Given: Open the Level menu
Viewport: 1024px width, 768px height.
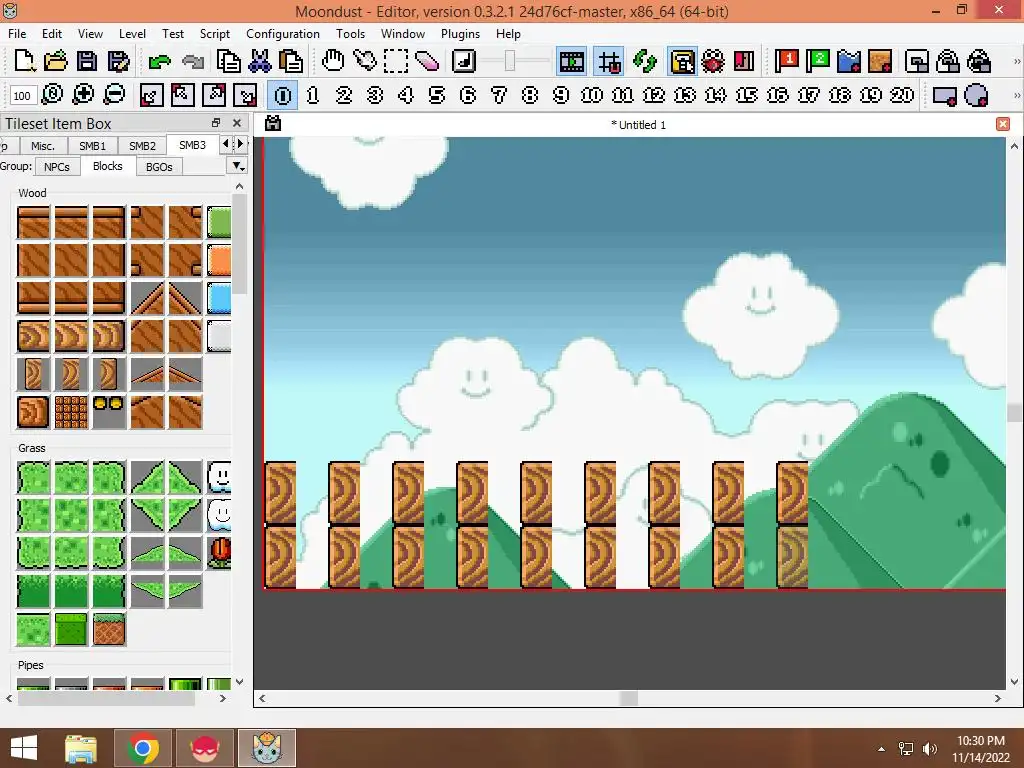Looking at the screenshot, I should [x=132, y=33].
